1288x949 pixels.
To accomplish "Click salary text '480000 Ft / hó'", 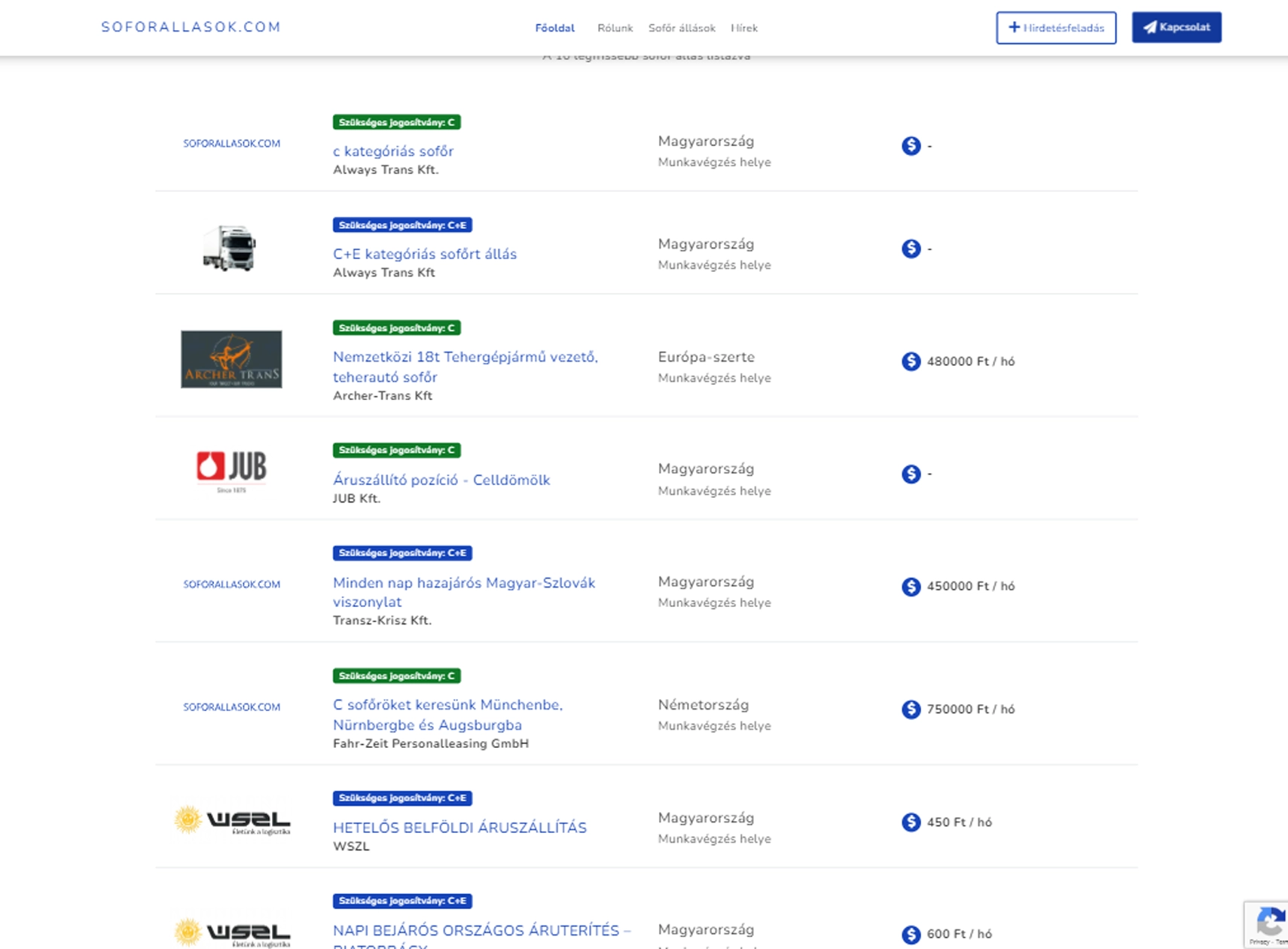I will coord(971,362).
